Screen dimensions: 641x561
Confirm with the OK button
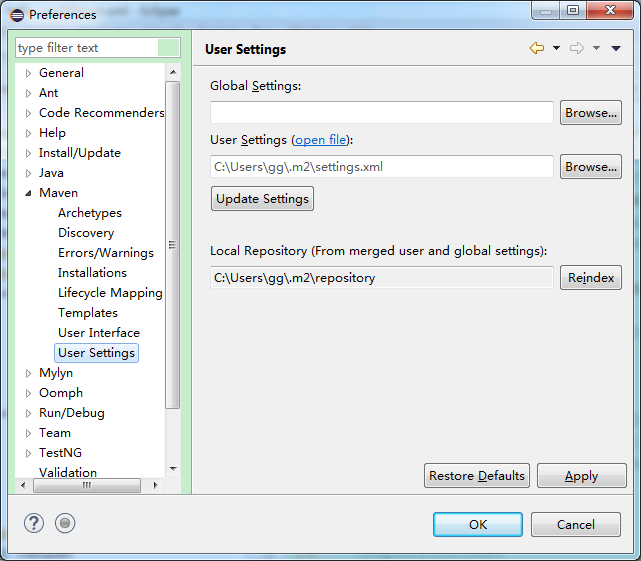pyautogui.click(x=478, y=524)
